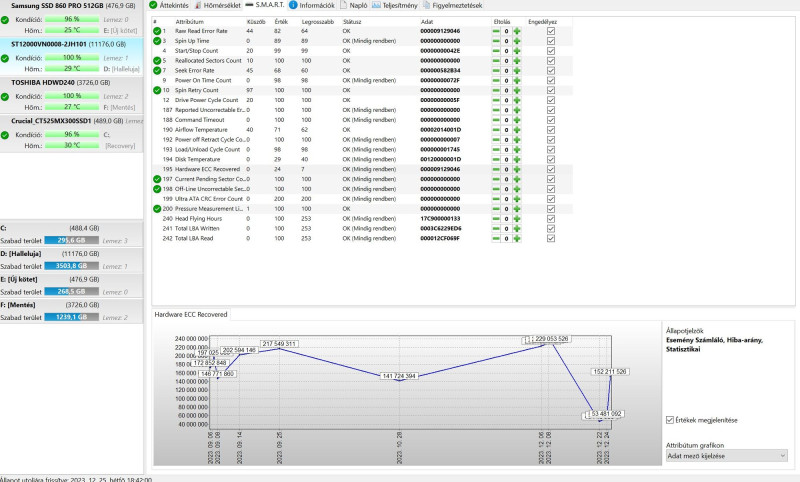Click minus icon in Total LBA Written row
Image resolution: width=800 pixels, height=482 pixels.
[496, 229]
